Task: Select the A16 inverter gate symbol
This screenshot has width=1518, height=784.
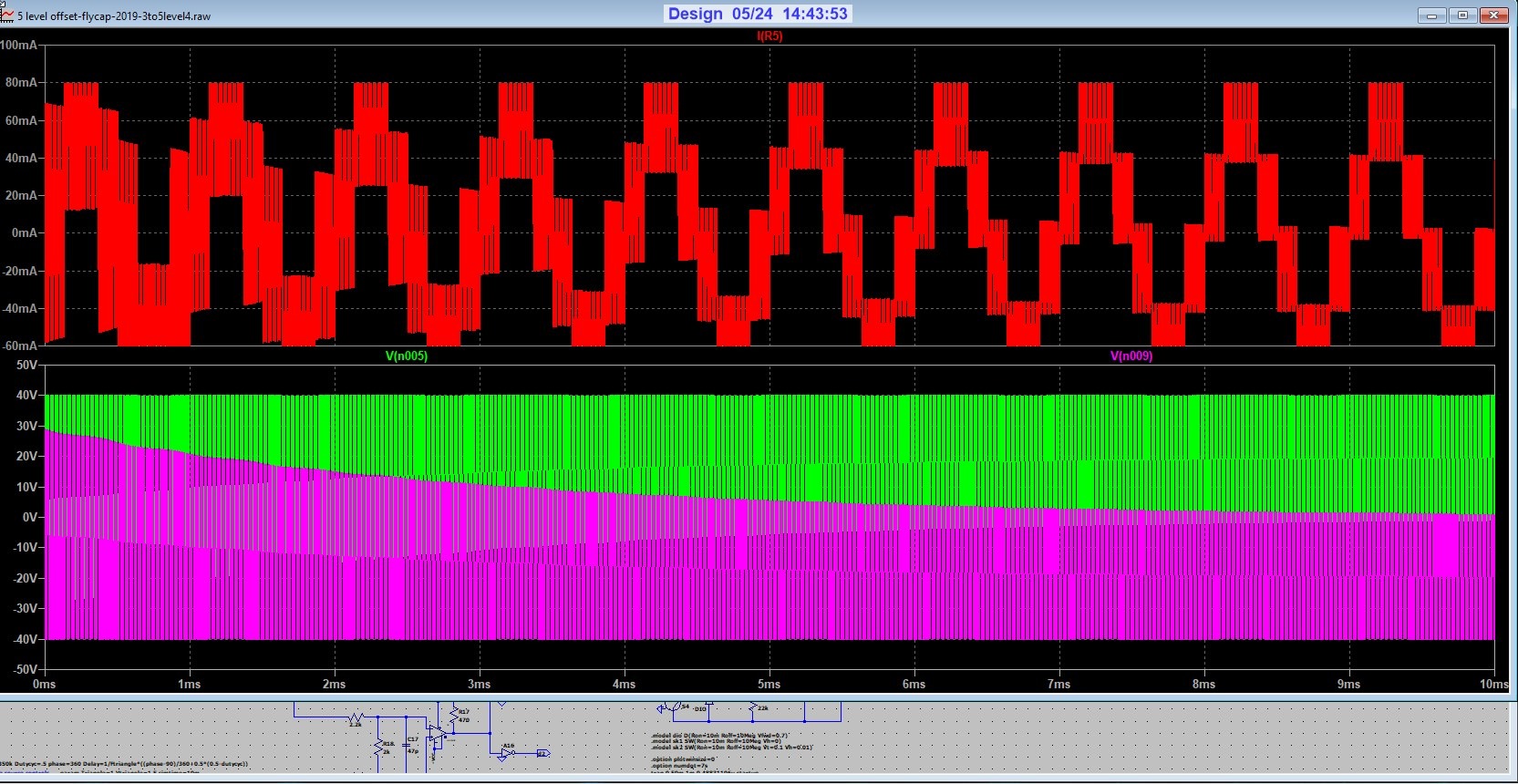Action: 507,753
